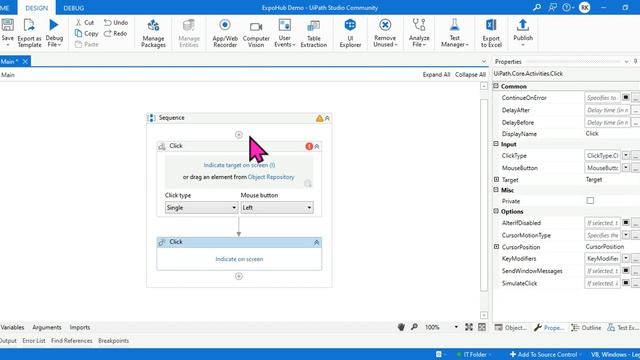The height and width of the screenshot is (360, 640).
Task: Click Export to Excel
Action: click(x=491, y=33)
